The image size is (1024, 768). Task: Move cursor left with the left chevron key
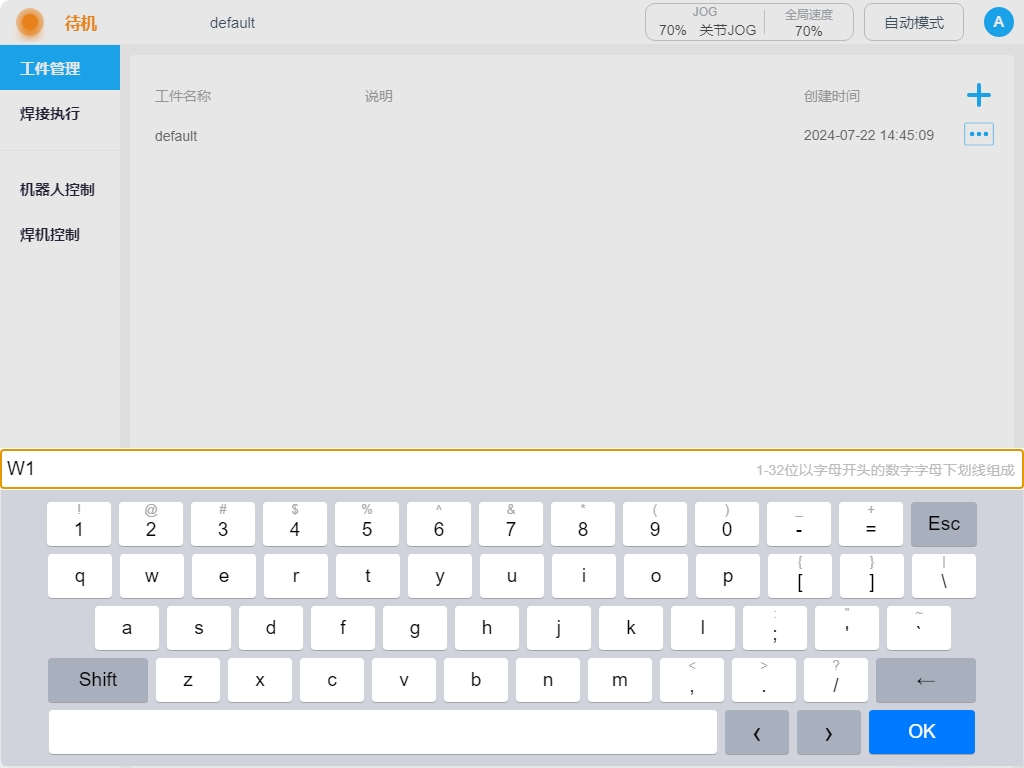click(x=756, y=732)
